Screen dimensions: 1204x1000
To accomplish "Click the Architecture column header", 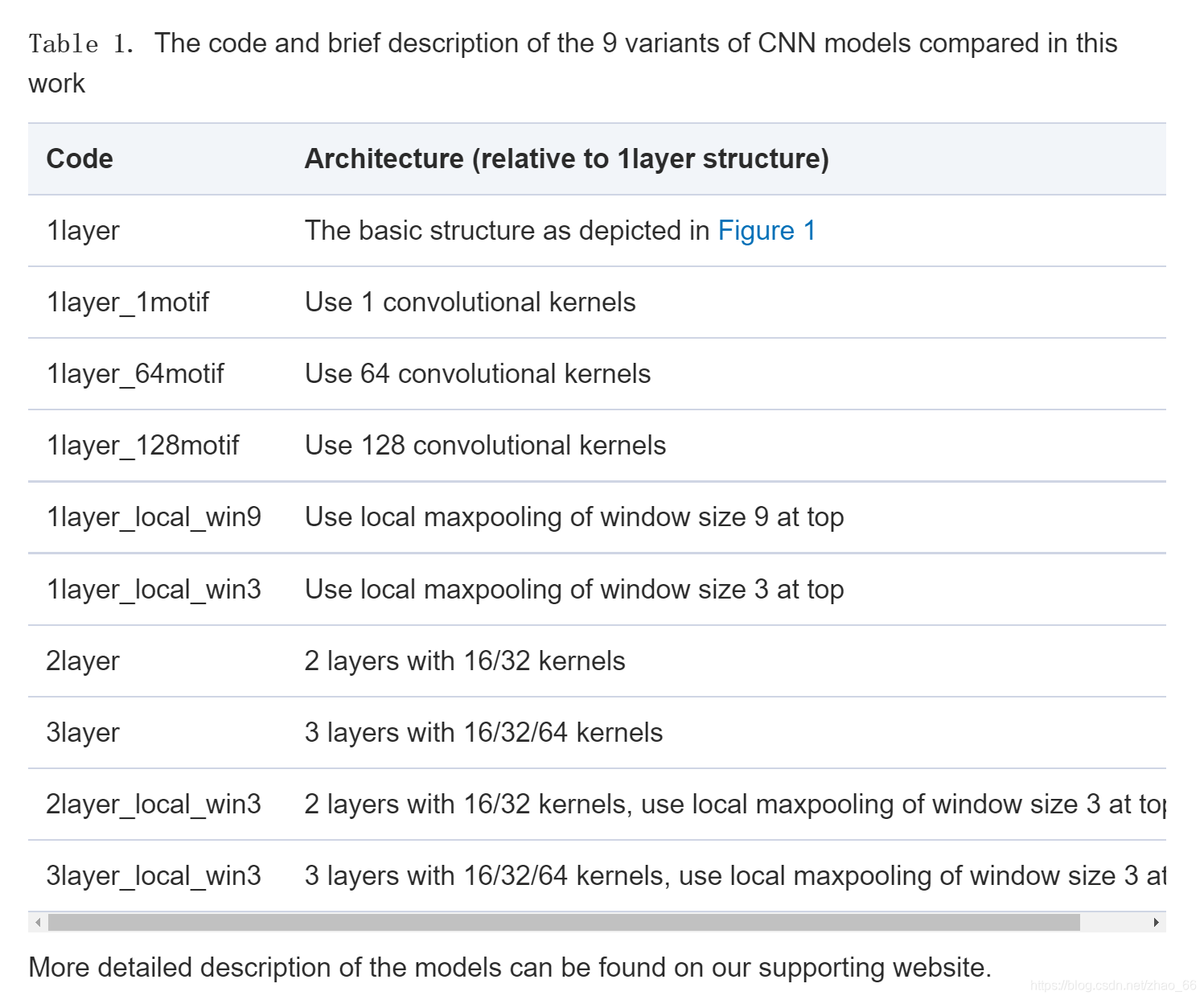I will [566, 159].
